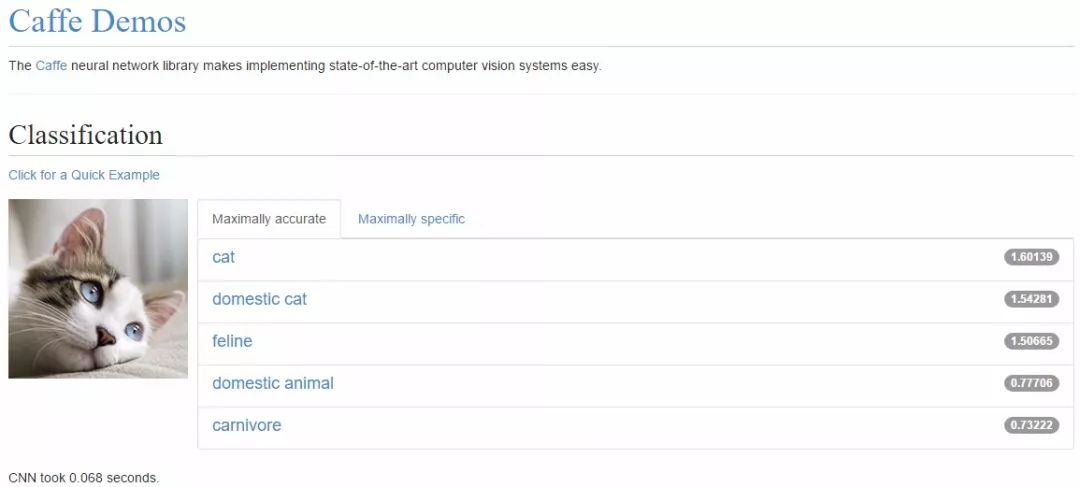Click the 1.54281 score badge

coord(1031,299)
